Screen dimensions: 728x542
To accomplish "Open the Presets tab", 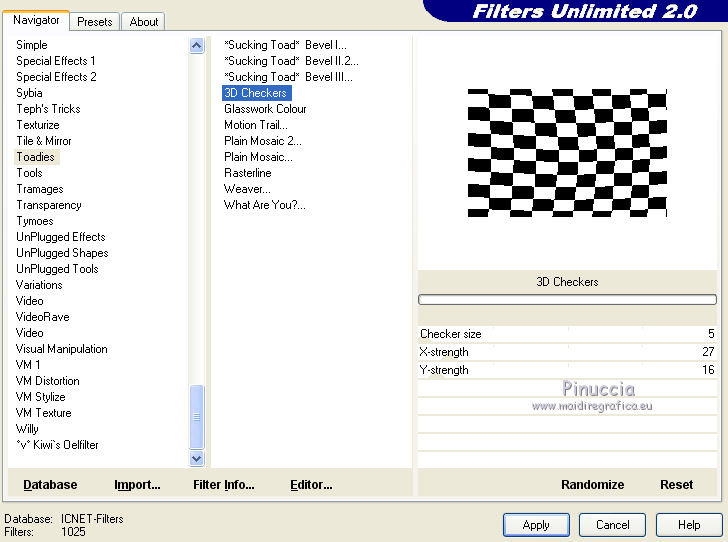I will tap(95, 22).
